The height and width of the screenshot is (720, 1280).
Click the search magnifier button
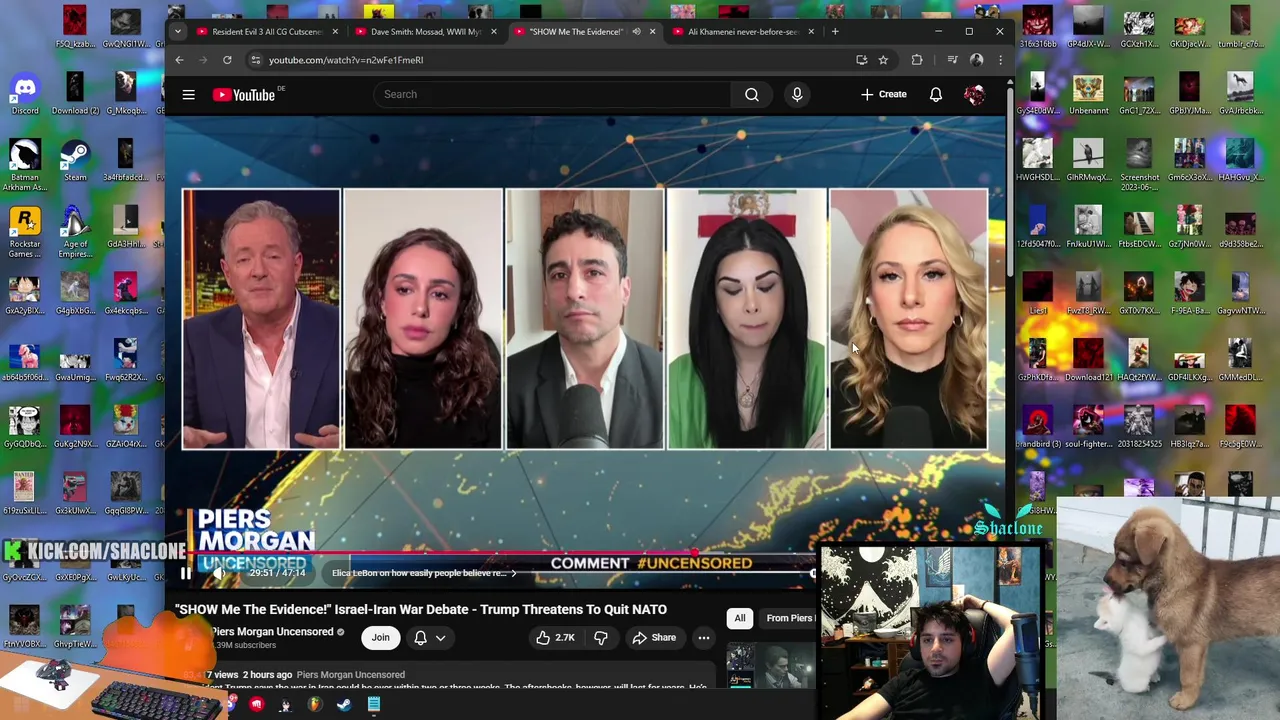pyautogui.click(x=752, y=94)
